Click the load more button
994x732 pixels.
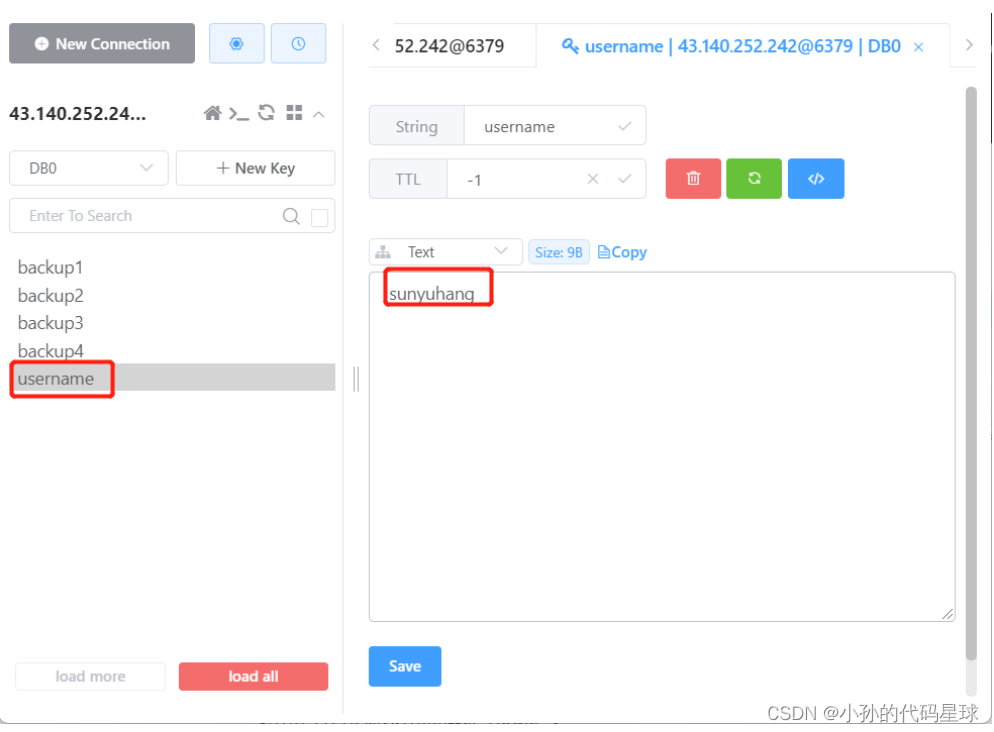[90, 676]
